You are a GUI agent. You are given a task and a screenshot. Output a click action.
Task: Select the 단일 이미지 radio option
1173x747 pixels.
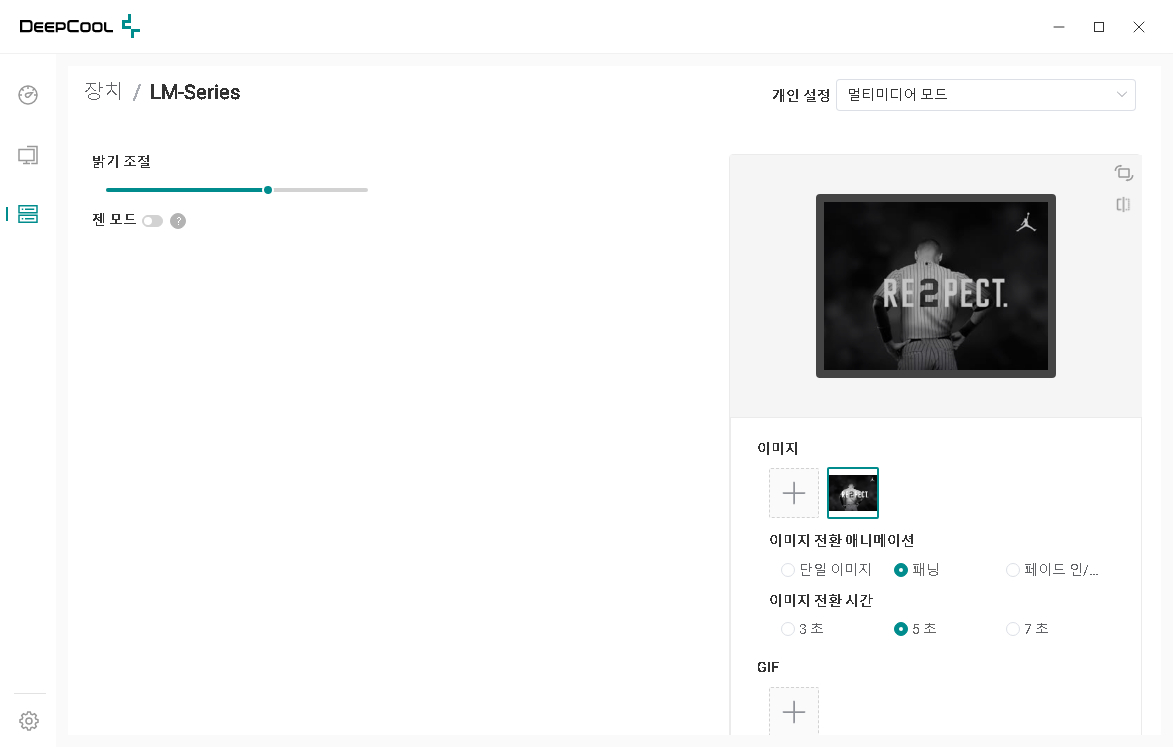coord(788,570)
